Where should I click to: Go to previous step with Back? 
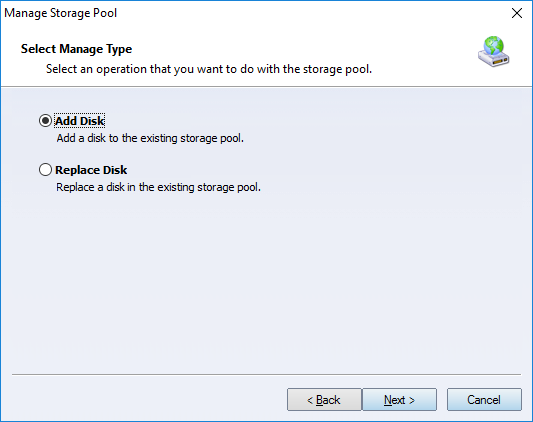tap(324, 400)
